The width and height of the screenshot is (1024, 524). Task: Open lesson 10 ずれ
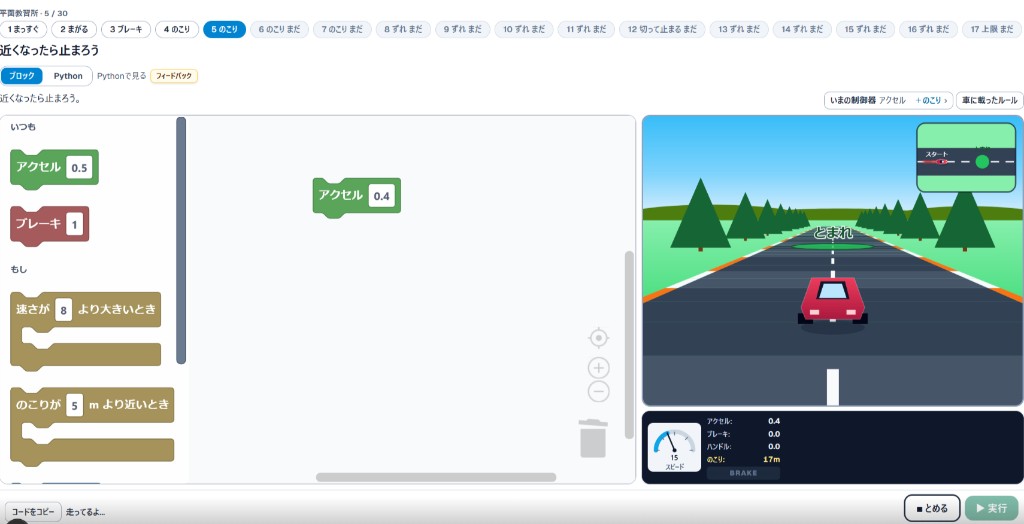coord(524,29)
